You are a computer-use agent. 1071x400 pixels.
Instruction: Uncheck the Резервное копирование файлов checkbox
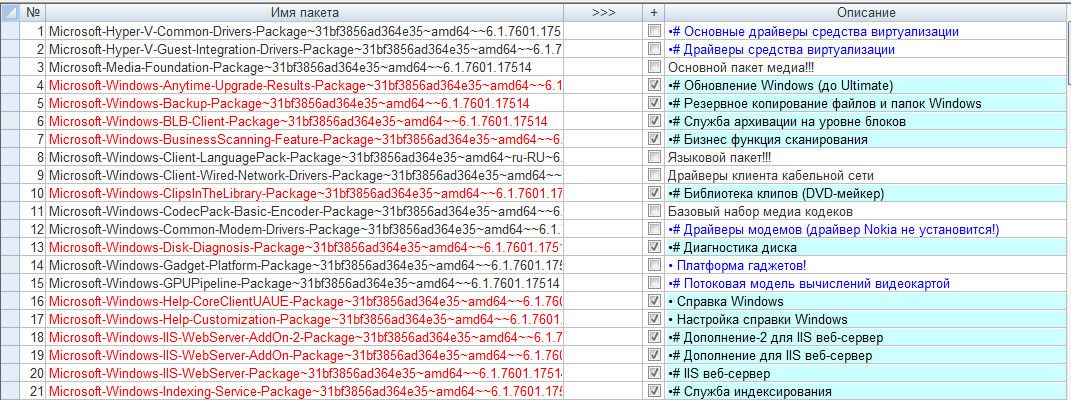(x=654, y=104)
